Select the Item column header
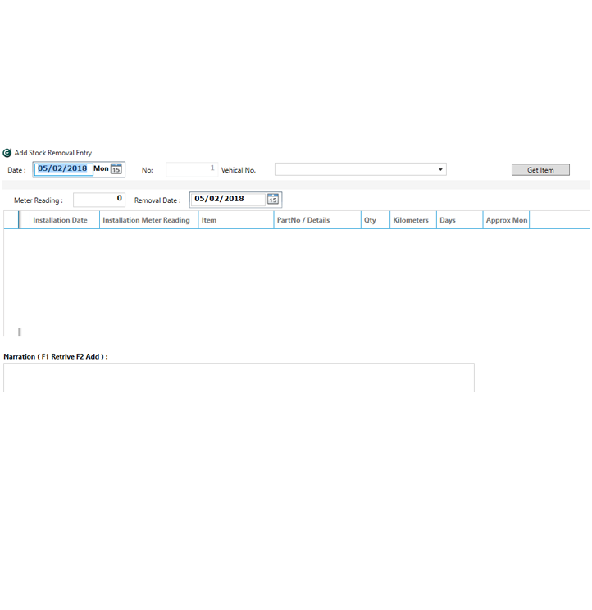Image resolution: width=592 pixels, height=610 pixels. pyautogui.click(x=236, y=220)
